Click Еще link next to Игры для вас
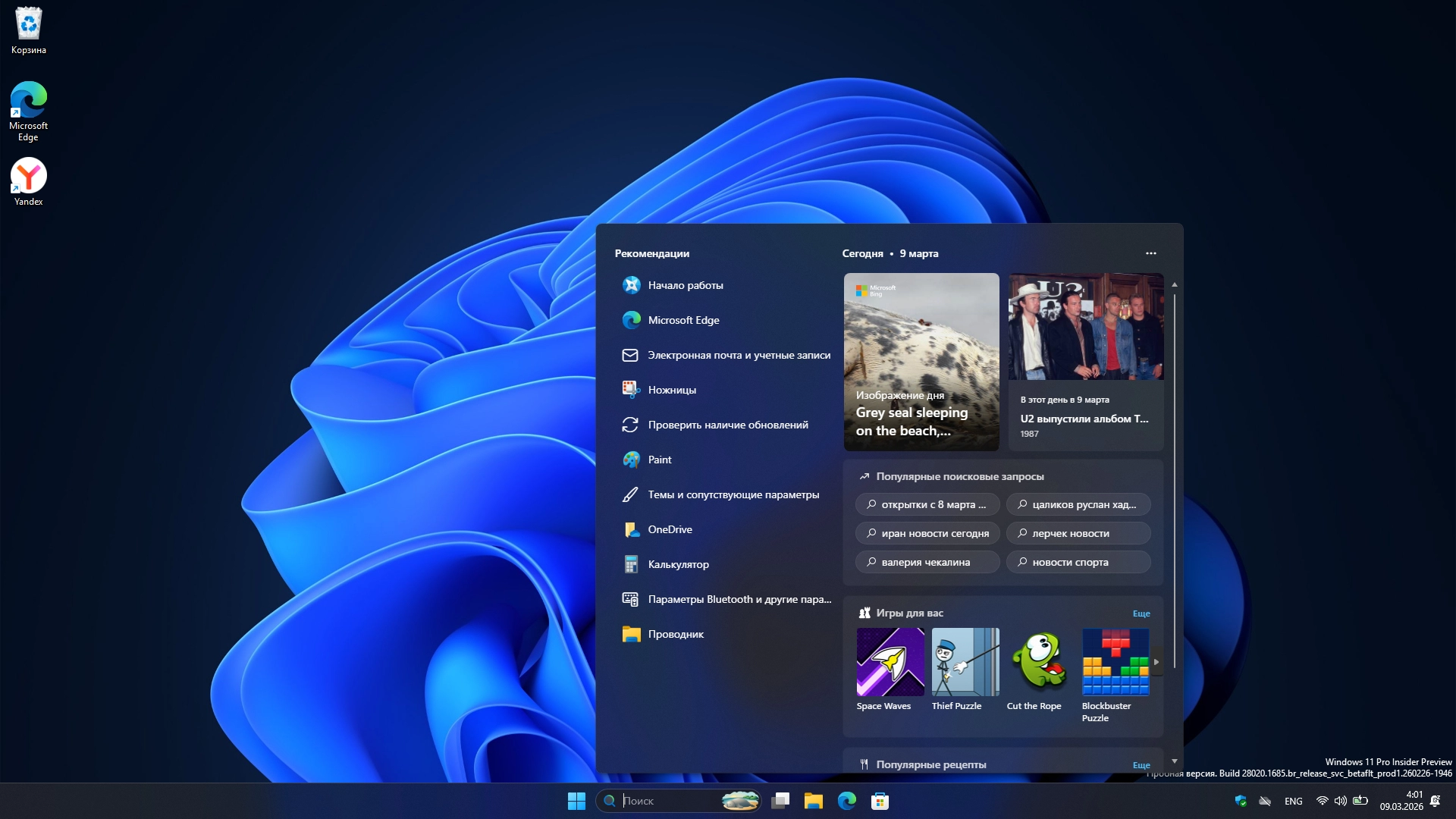Viewport: 1456px width, 819px height. 1141,613
